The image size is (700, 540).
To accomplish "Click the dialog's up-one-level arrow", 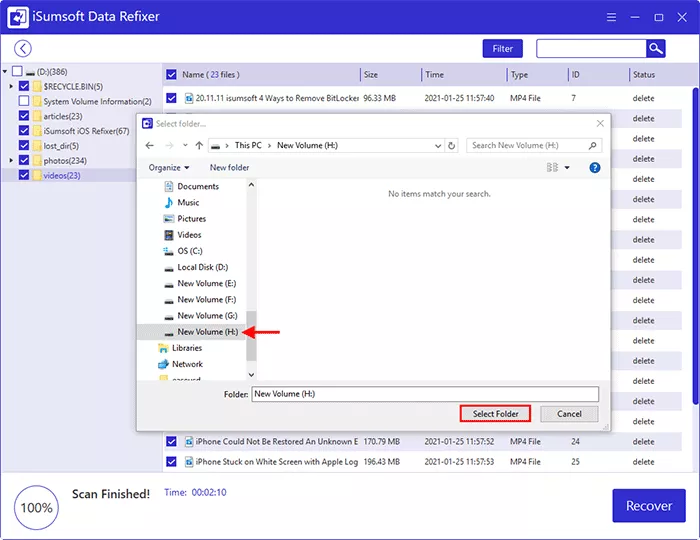I will (199, 145).
